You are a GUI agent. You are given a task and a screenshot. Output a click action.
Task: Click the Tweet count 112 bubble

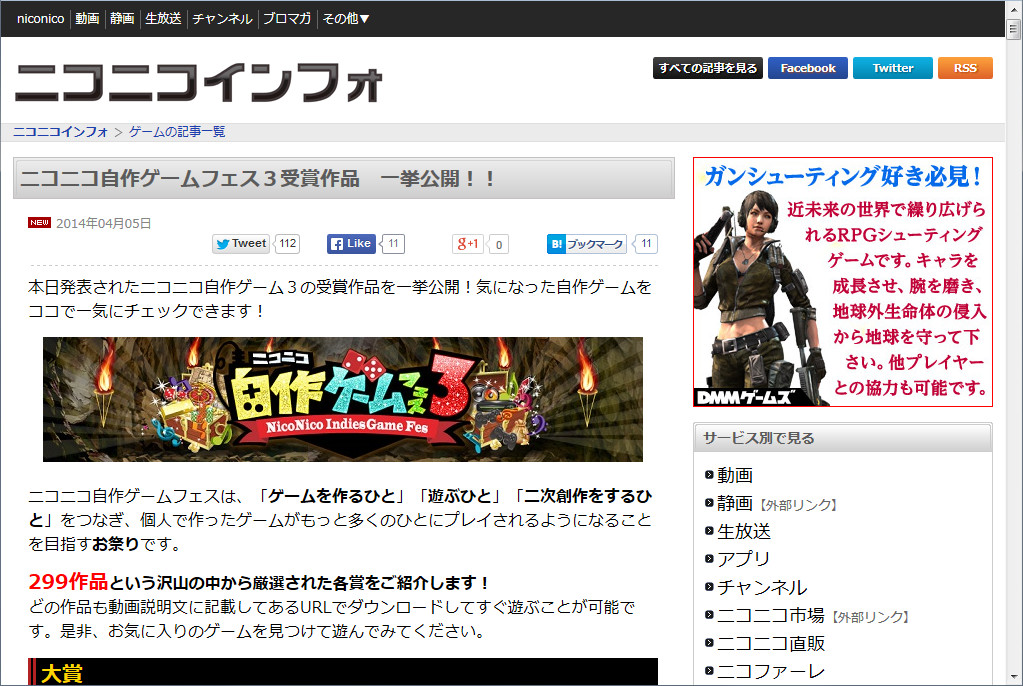288,243
